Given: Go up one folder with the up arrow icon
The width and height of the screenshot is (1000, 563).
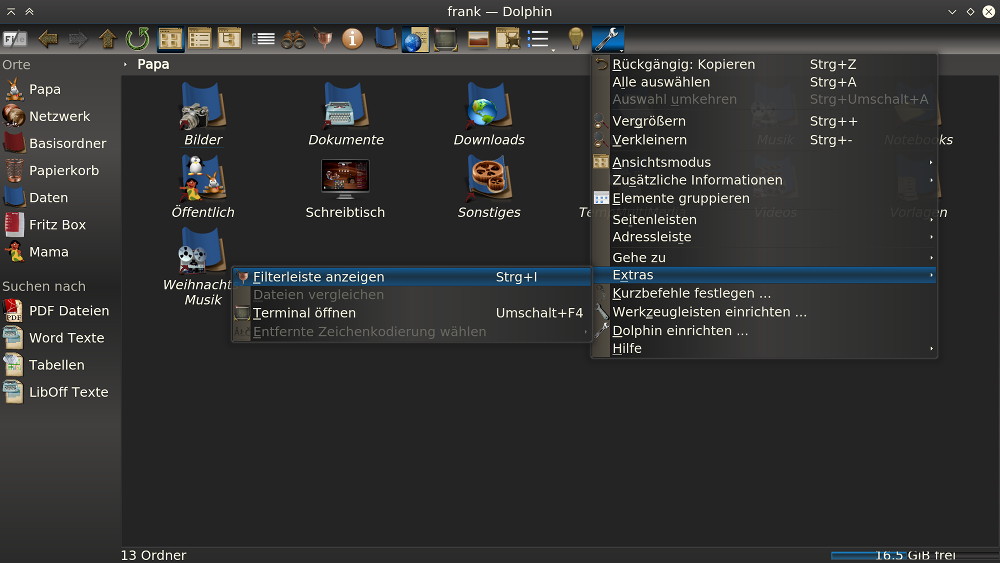Looking at the screenshot, I should point(108,40).
